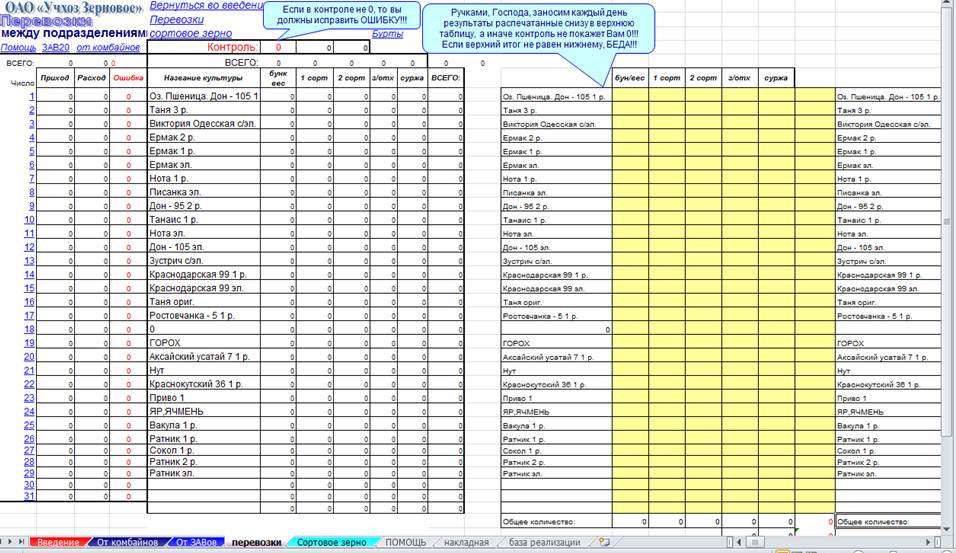Viewport: 956px width, 553px height.
Task: Follow the Бурты link
Action: (x=387, y=34)
